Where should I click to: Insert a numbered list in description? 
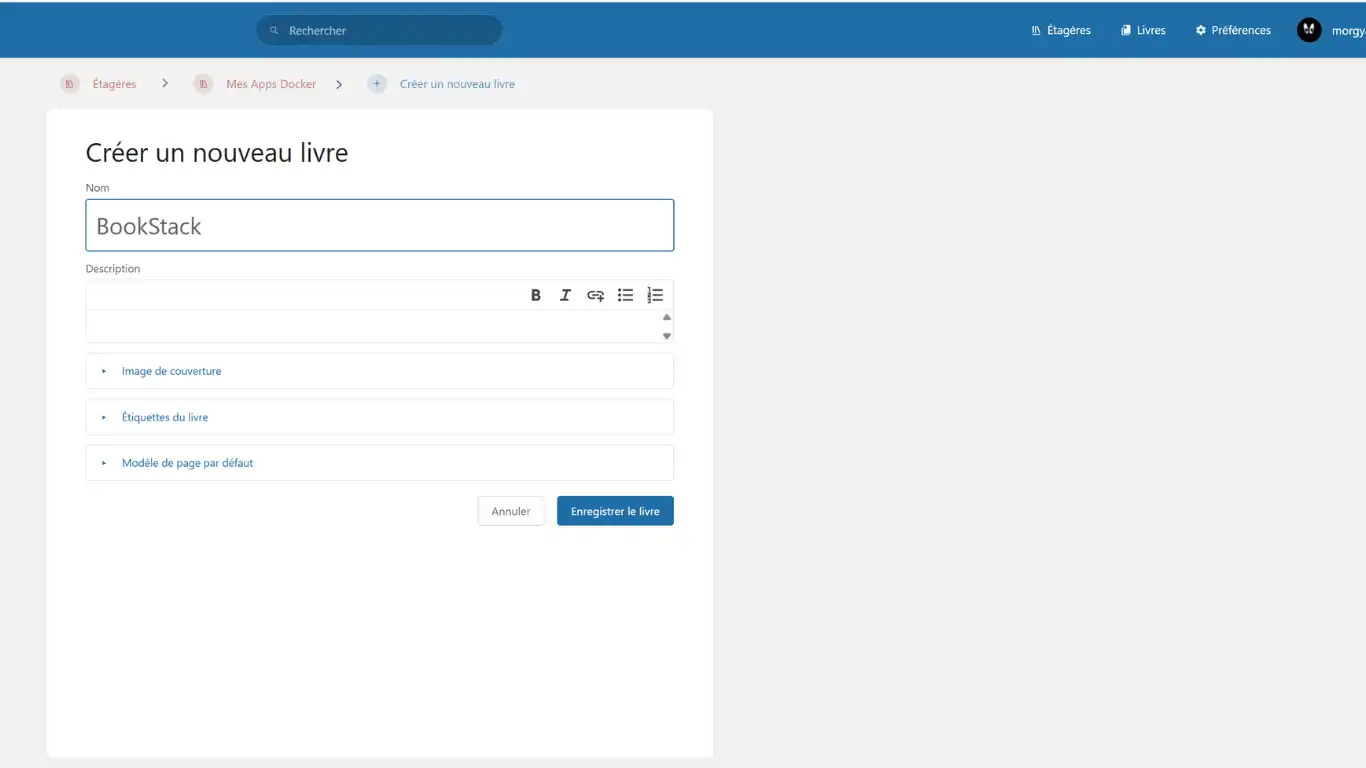655,295
